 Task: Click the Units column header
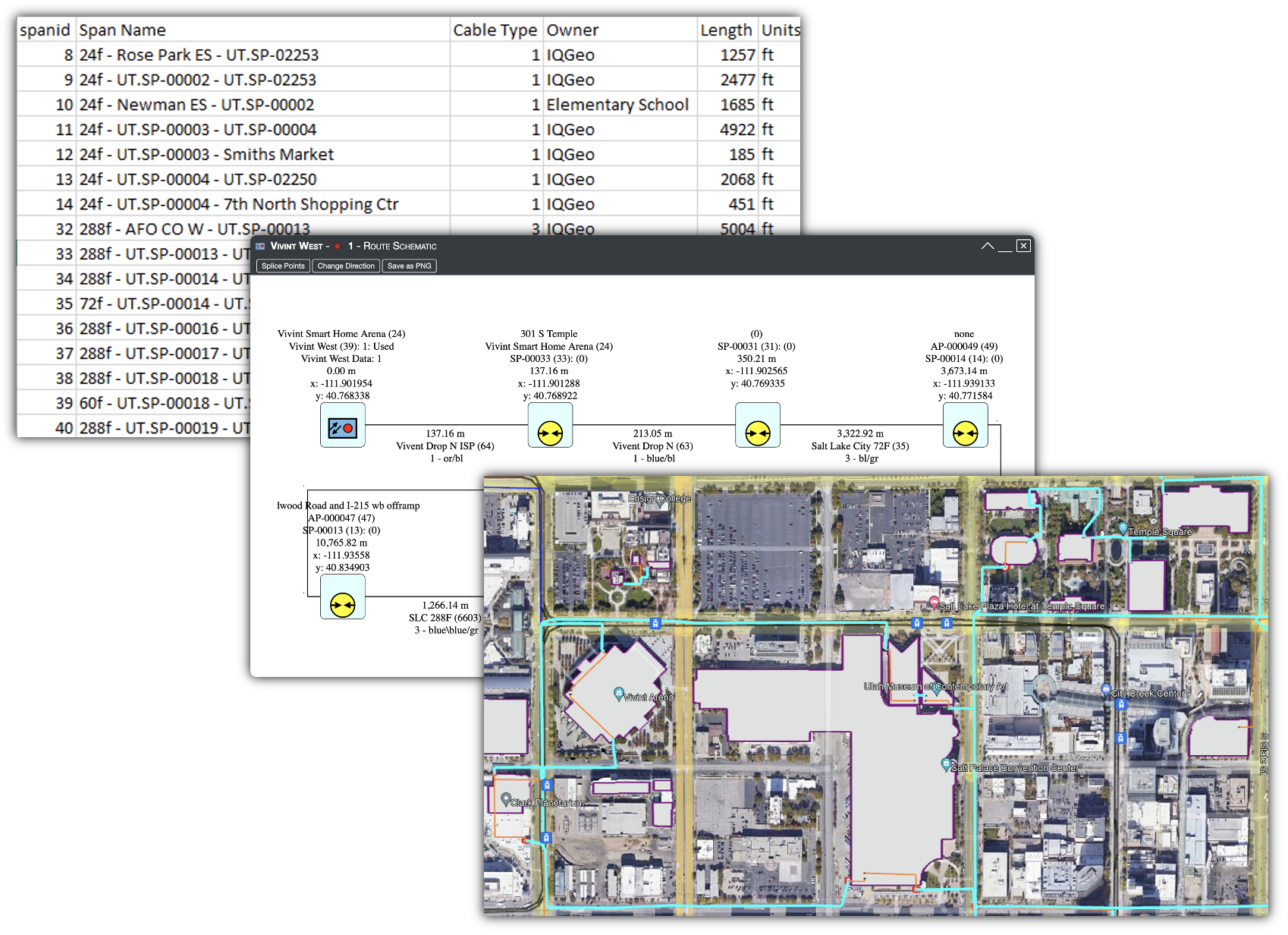779,30
